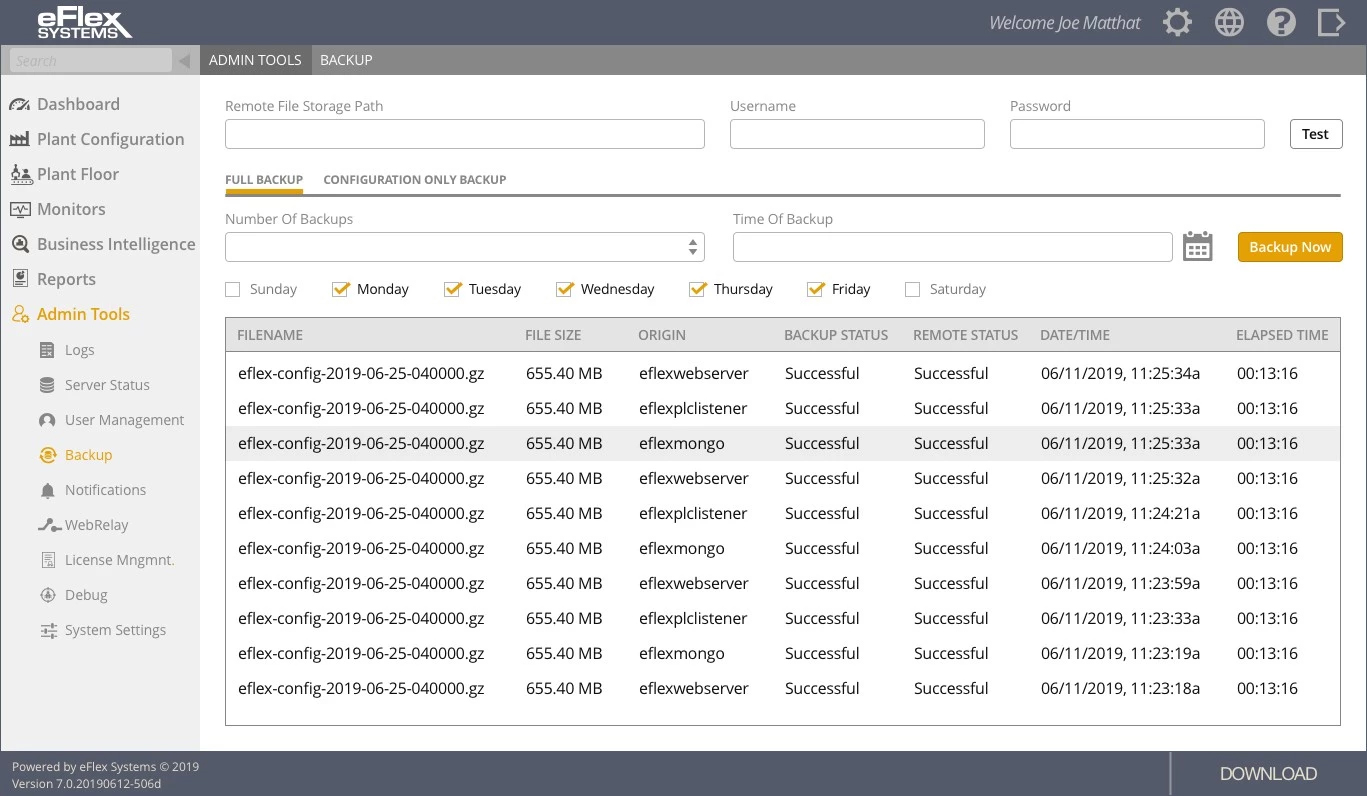This screenshot has width=1367, height=796.
Task: Enable the Saturday backup checkbox
Action: click(912, 290)
